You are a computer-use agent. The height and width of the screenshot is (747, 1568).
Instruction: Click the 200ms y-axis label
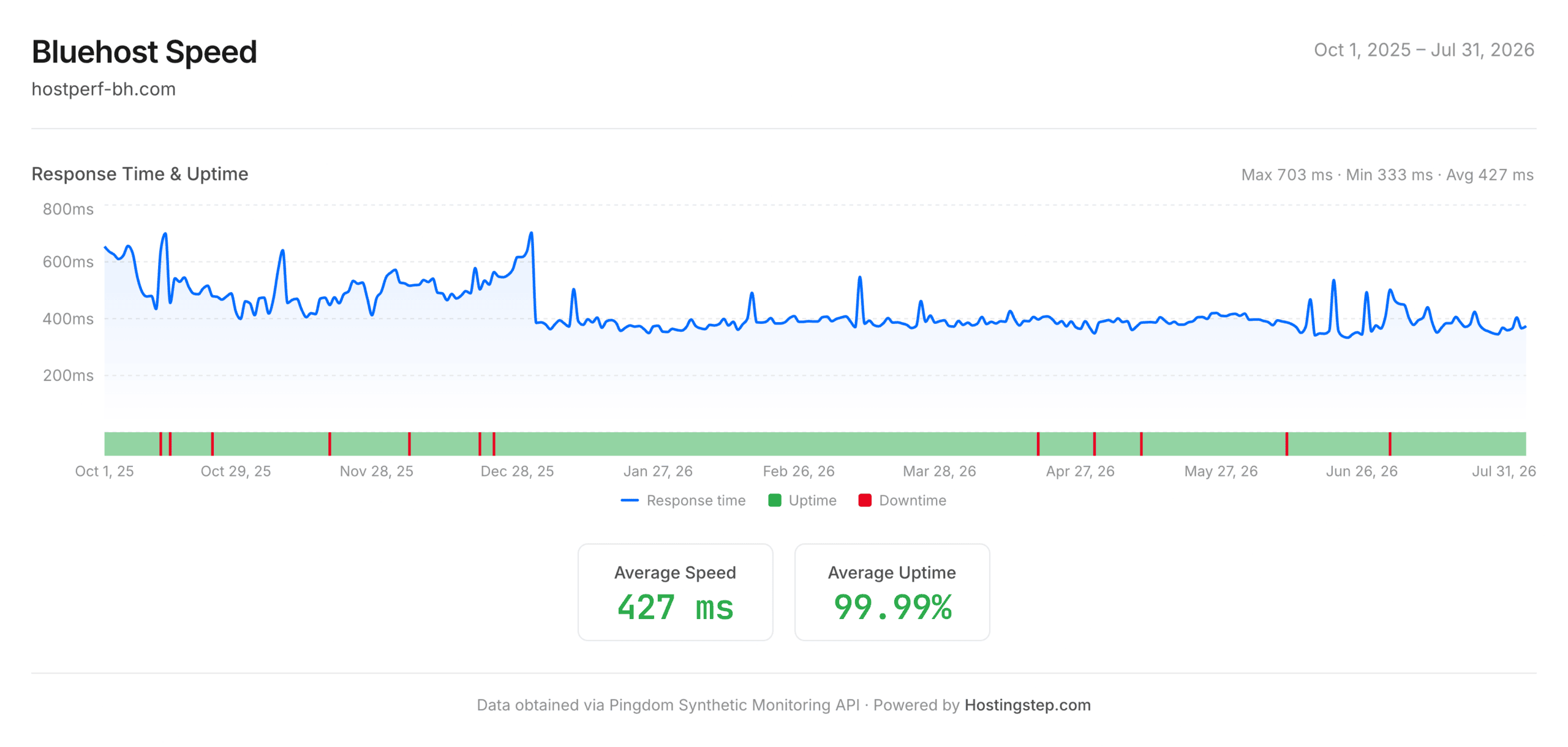pyautogui.click(x=68, y=375)
